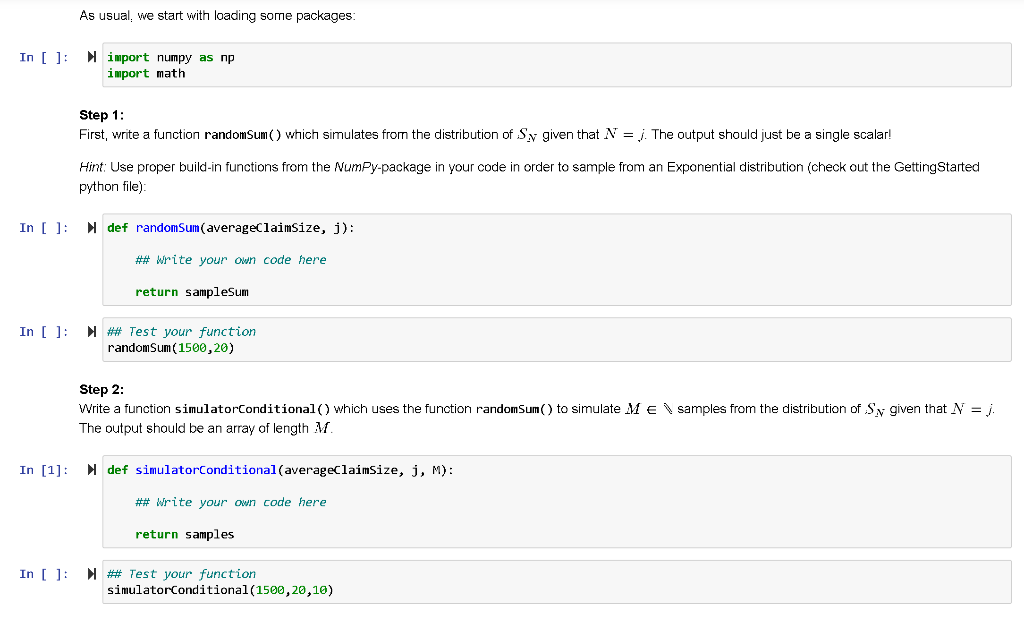Click the Hint paragraph about NumPy-package
This screenshot has width=1024, height=623.
click(529, 176)
